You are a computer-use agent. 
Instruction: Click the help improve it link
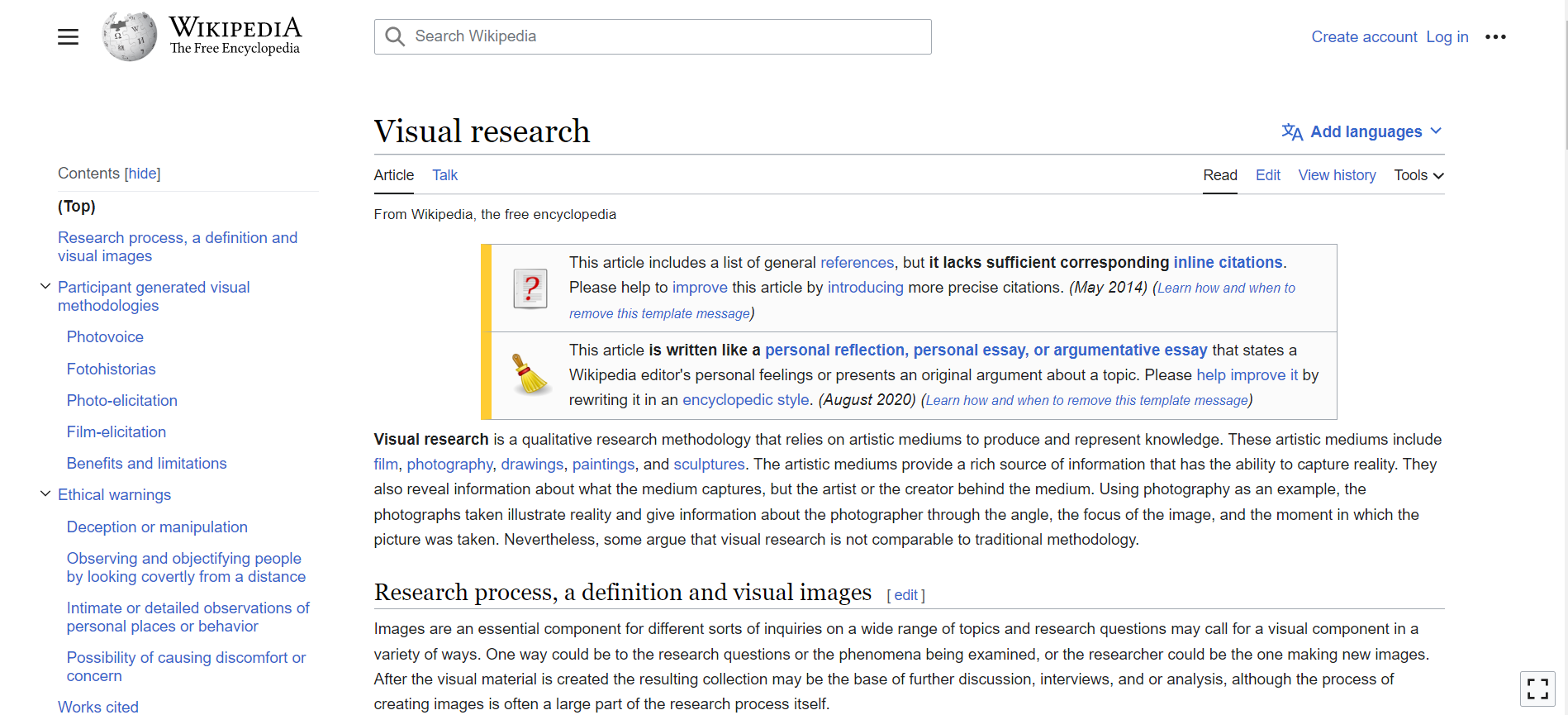tap(1247, 375)
